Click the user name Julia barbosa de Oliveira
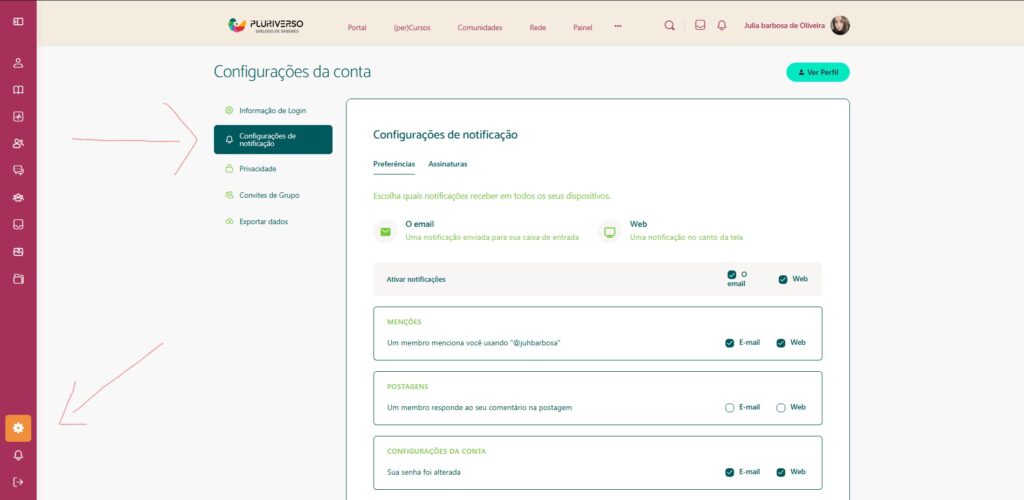The image size is (1024, 500). [784, 26]
